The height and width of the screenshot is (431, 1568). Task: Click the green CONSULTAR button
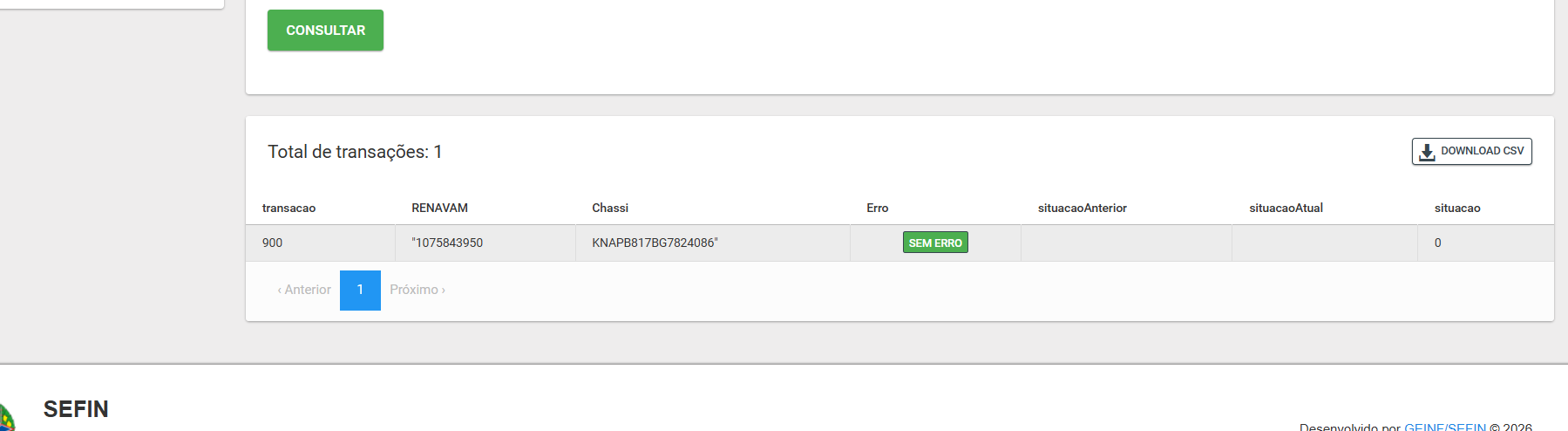point(325,31)
